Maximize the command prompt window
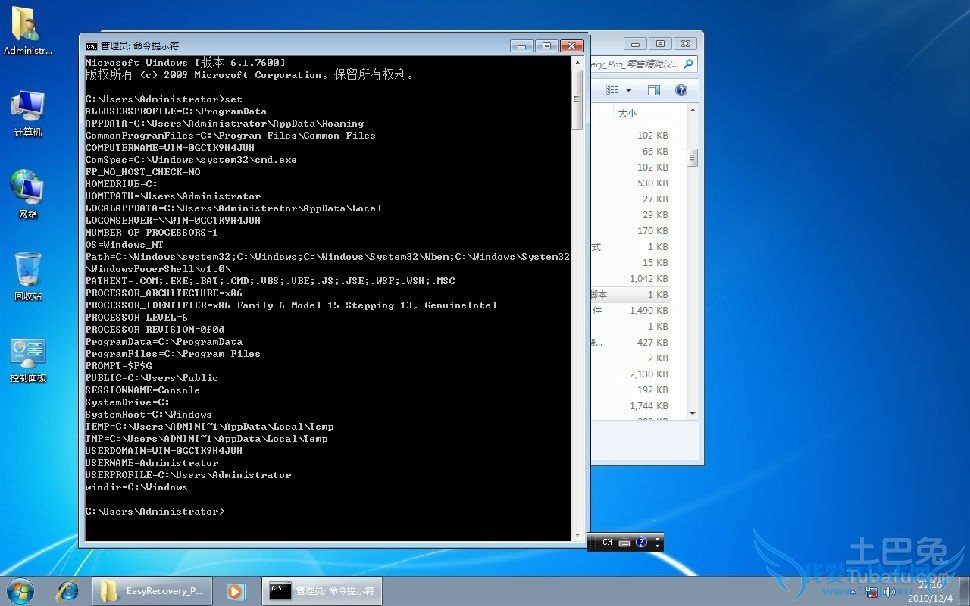 coord(546,46)
